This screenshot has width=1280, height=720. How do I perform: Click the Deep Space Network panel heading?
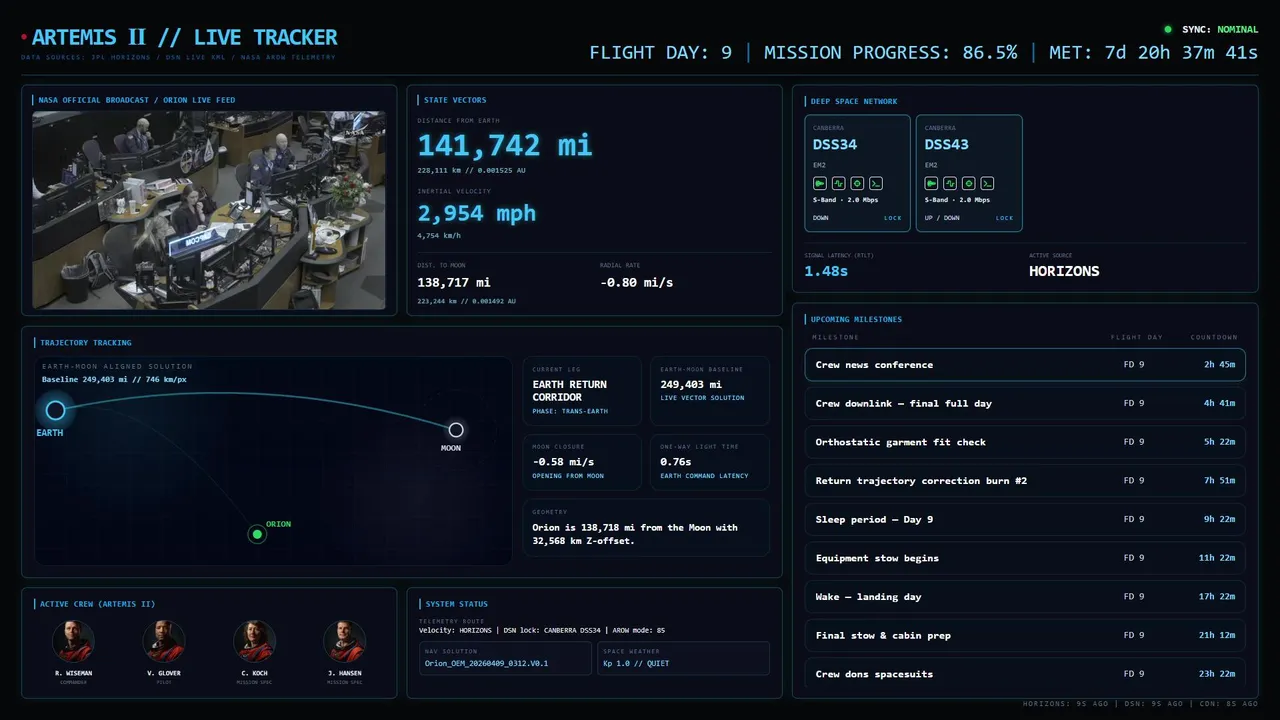coord(854,101)
